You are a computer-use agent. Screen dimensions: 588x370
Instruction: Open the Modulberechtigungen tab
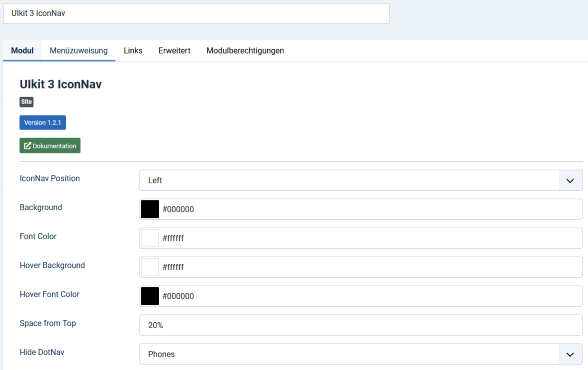click(x=245, y=51)
